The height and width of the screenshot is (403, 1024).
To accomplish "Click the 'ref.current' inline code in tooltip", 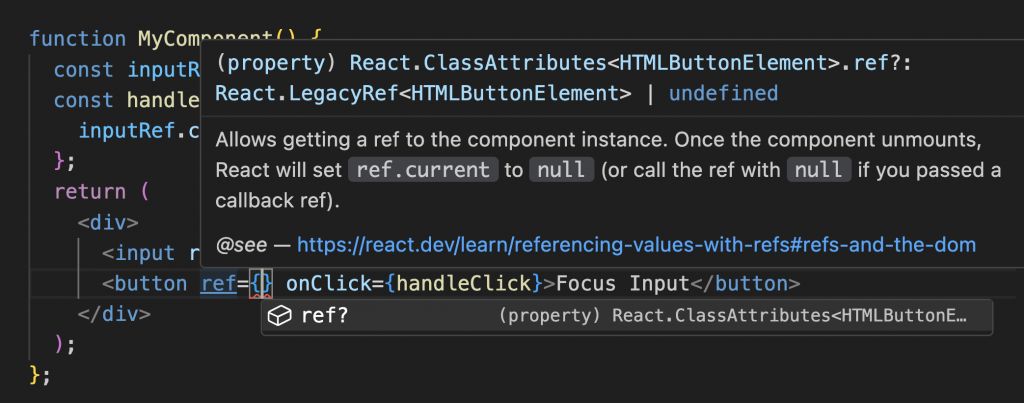I will coord(423,170).
